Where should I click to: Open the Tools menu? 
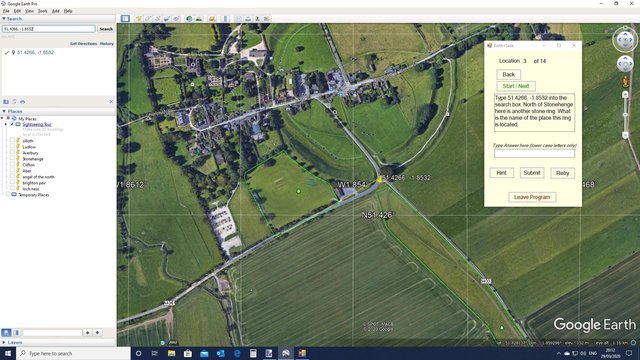coord(42,11)
